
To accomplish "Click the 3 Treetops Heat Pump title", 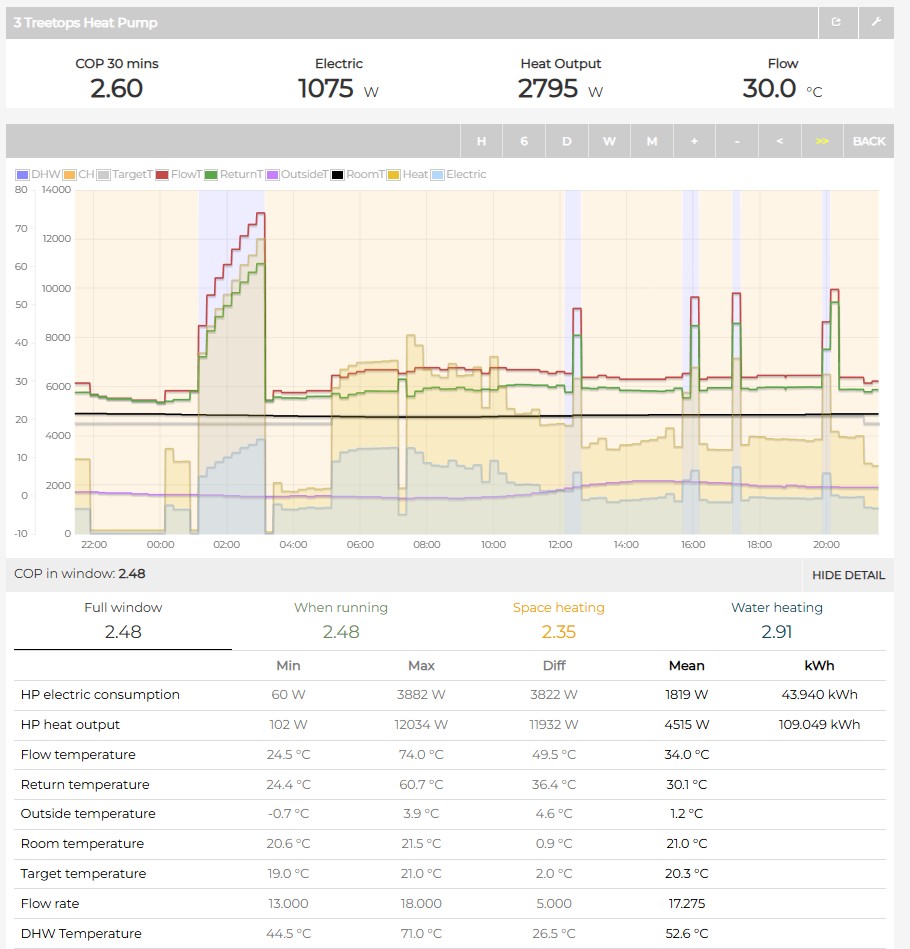I will coord(85,23).
